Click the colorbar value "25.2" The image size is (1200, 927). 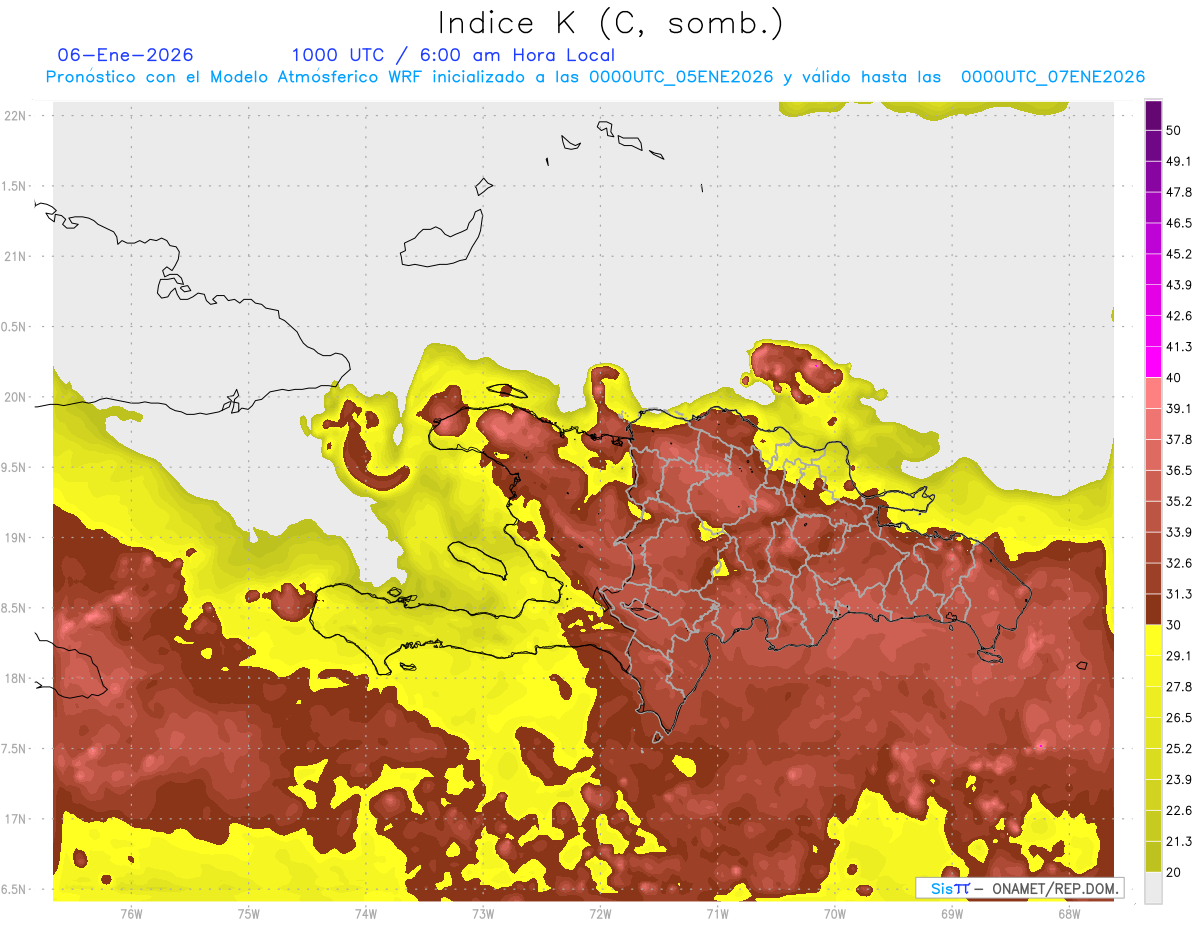(x=1180, y=749)
